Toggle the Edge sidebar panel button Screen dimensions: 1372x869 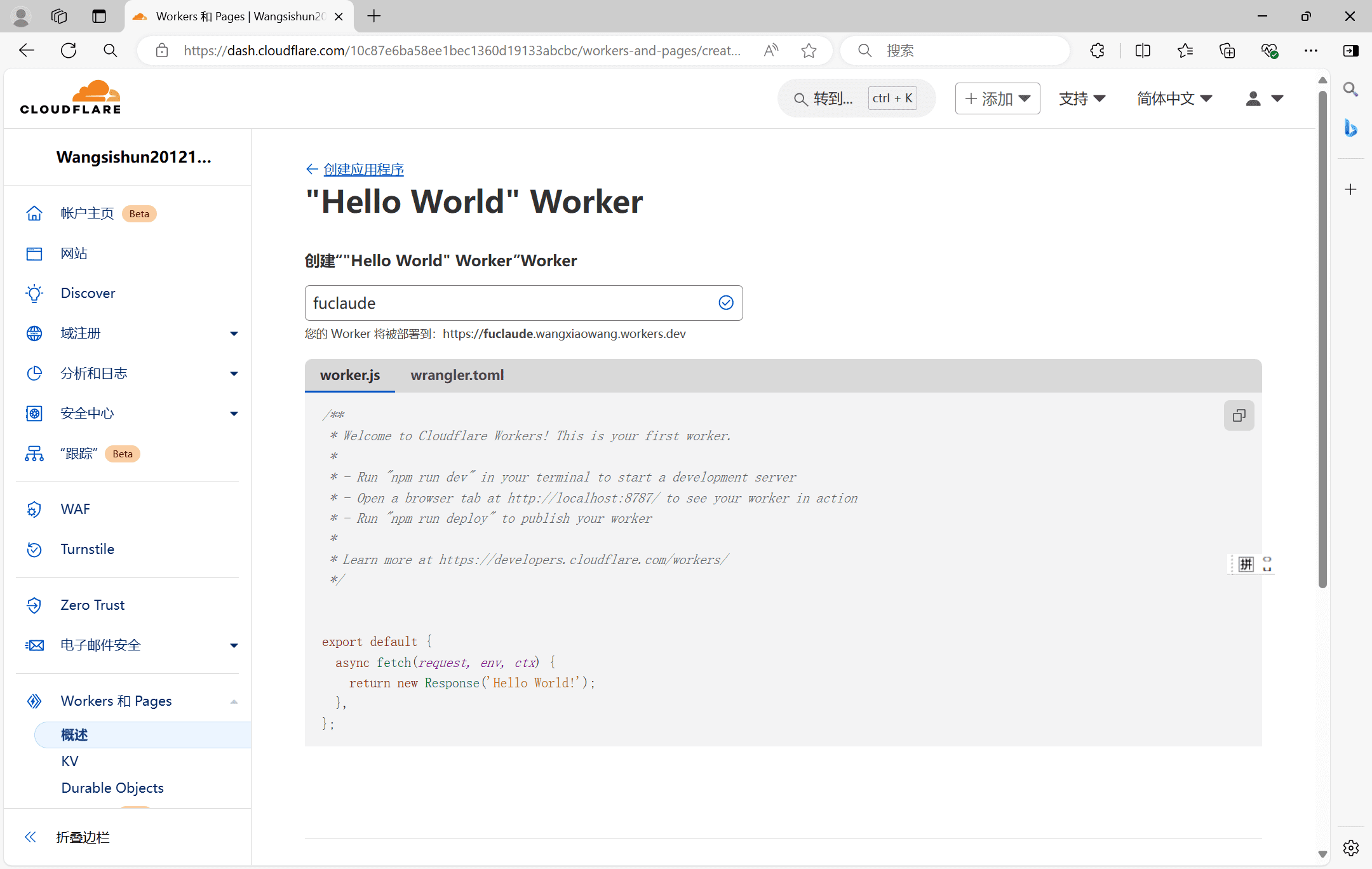point(1351,51)
